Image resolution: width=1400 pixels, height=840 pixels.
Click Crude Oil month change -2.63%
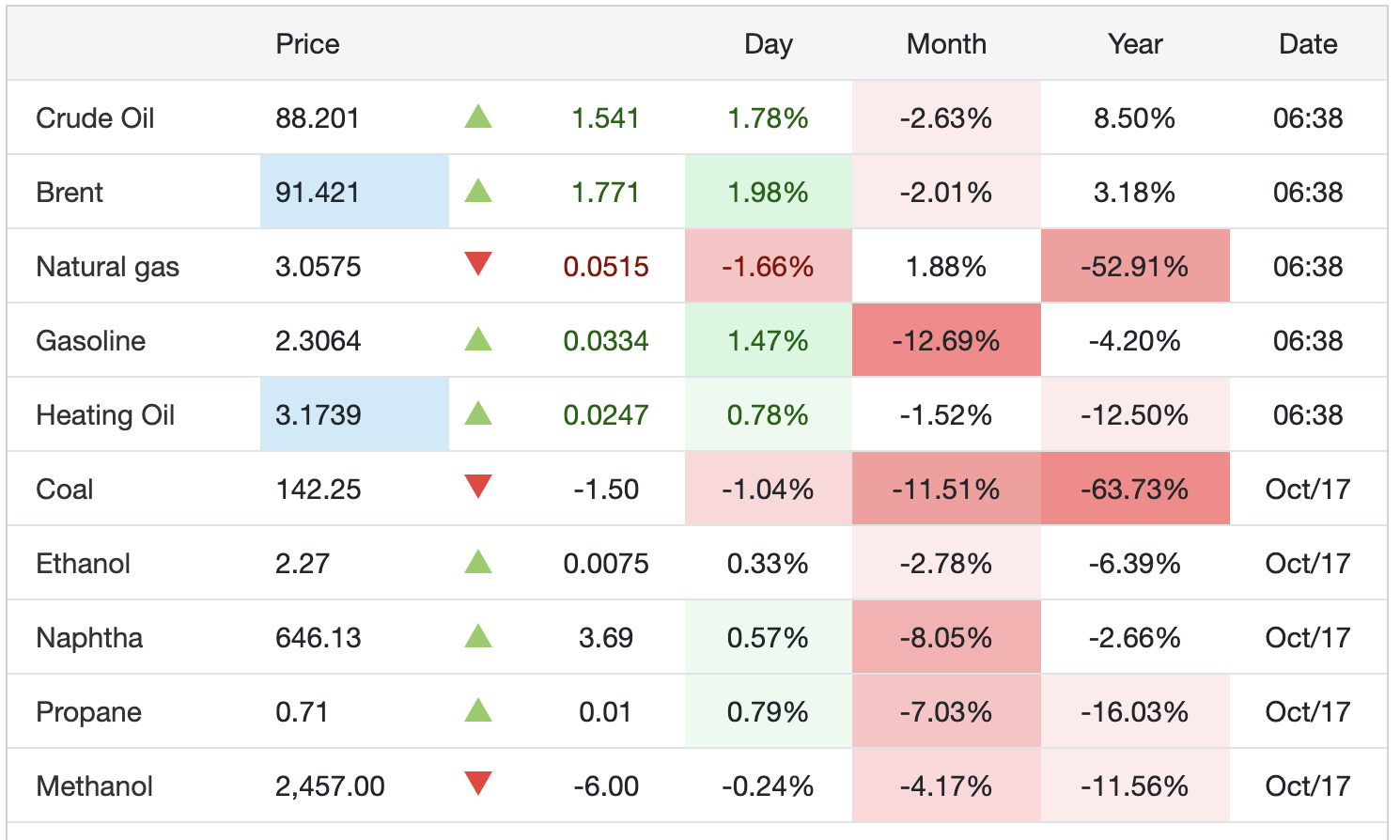[946, 118]
